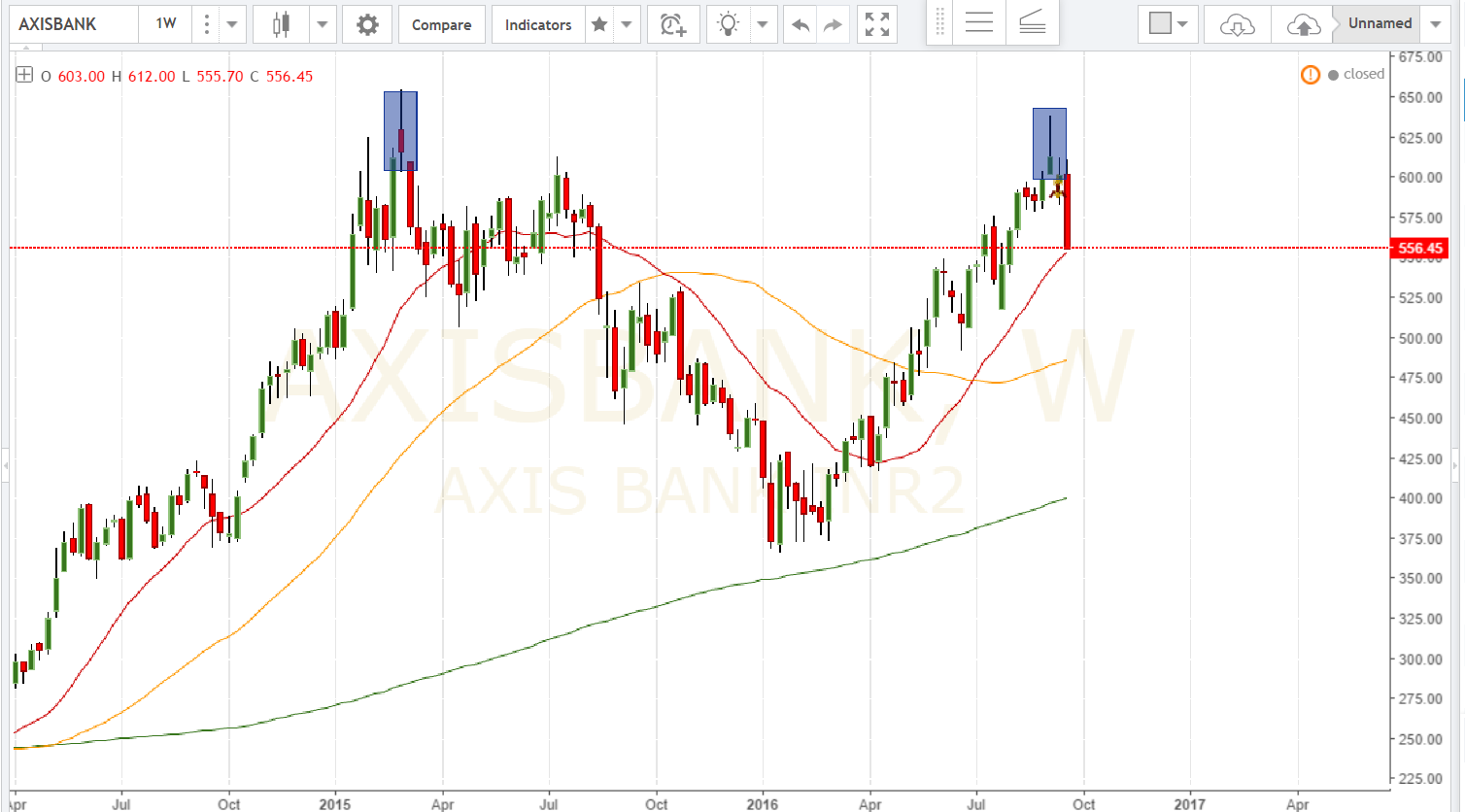Open chart properties gear settings
This screenshot has width=1465, height=812.
point(367,24)
